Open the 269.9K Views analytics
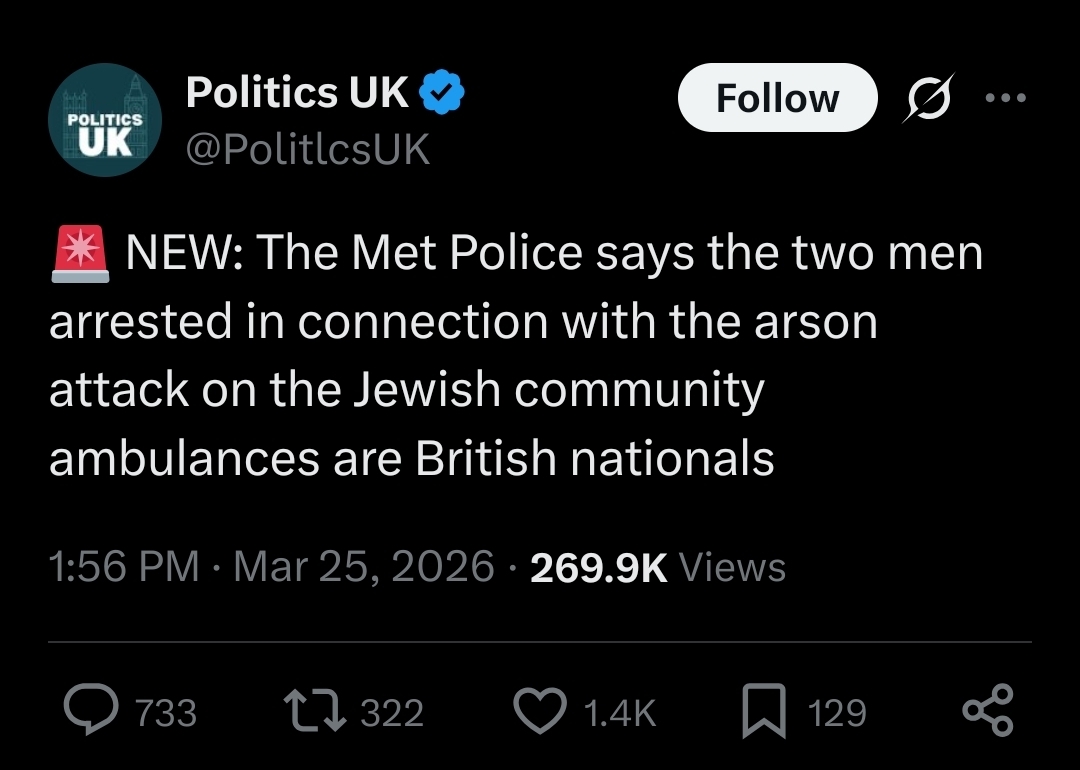Image resolution: width=1080 pixels, height=770 pixels. [x=657, y=567]
